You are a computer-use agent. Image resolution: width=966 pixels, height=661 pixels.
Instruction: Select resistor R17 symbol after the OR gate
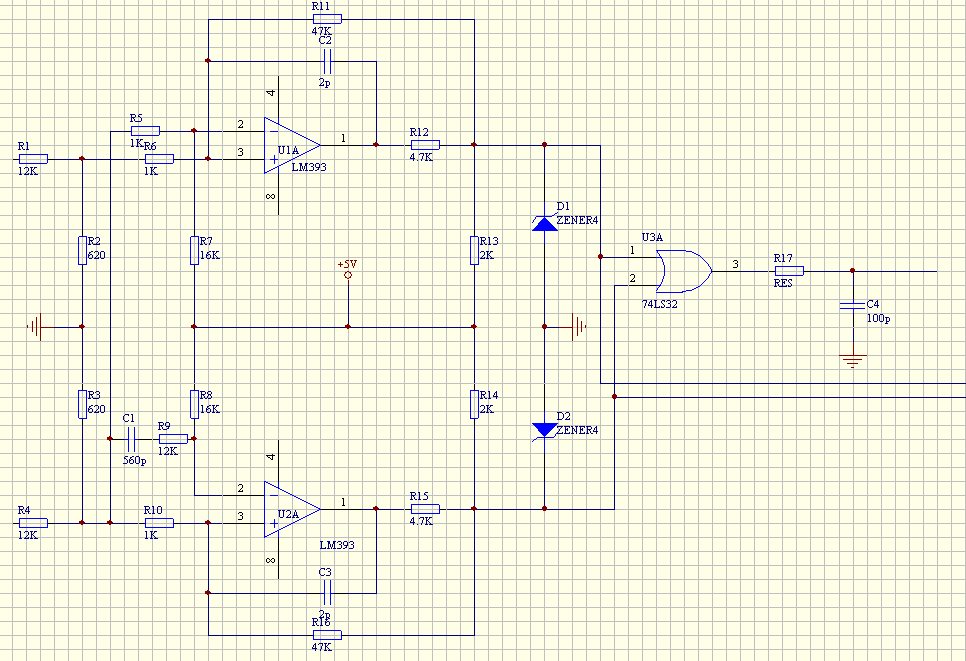789,270
